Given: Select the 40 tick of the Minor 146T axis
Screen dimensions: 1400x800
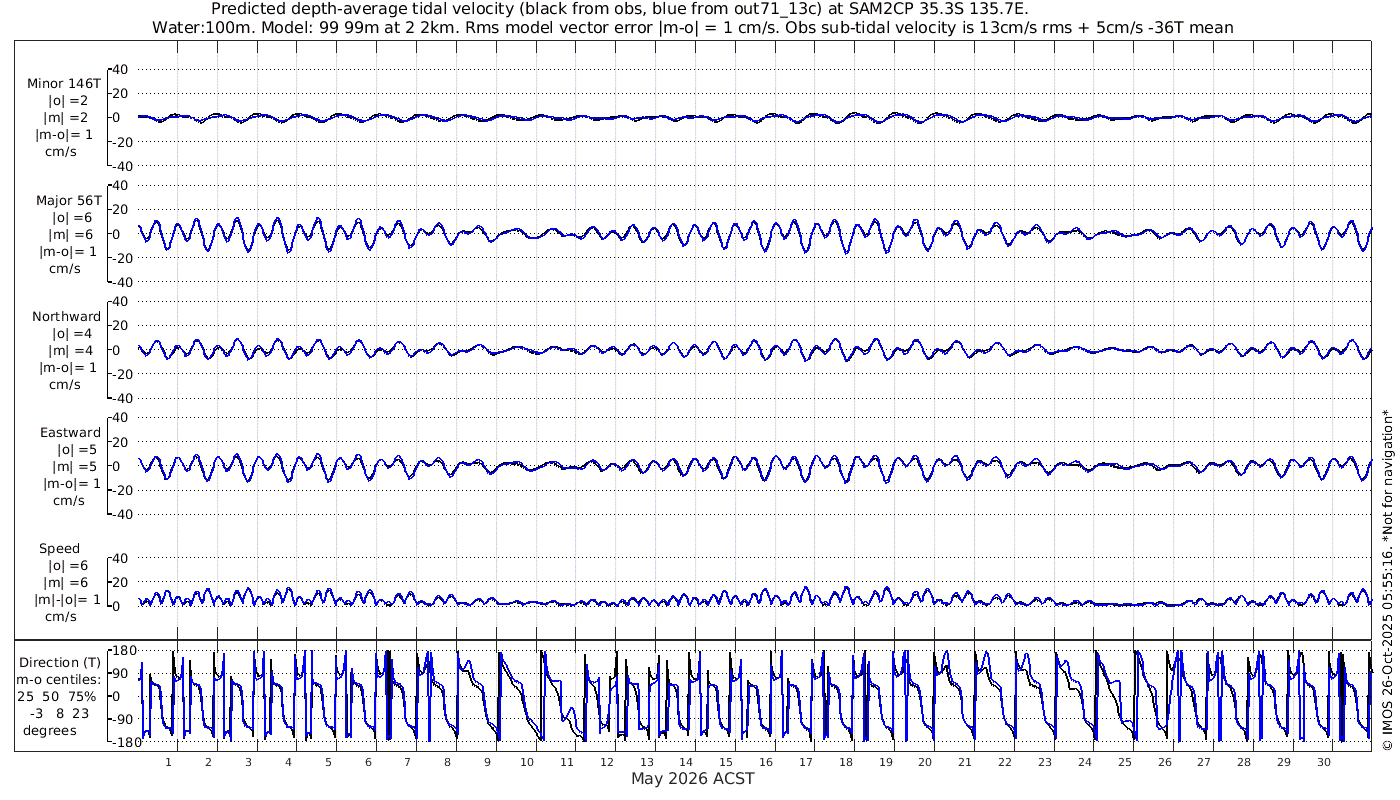Looking at the screenshot, I should pyautogui.click(x=121, y=69).
